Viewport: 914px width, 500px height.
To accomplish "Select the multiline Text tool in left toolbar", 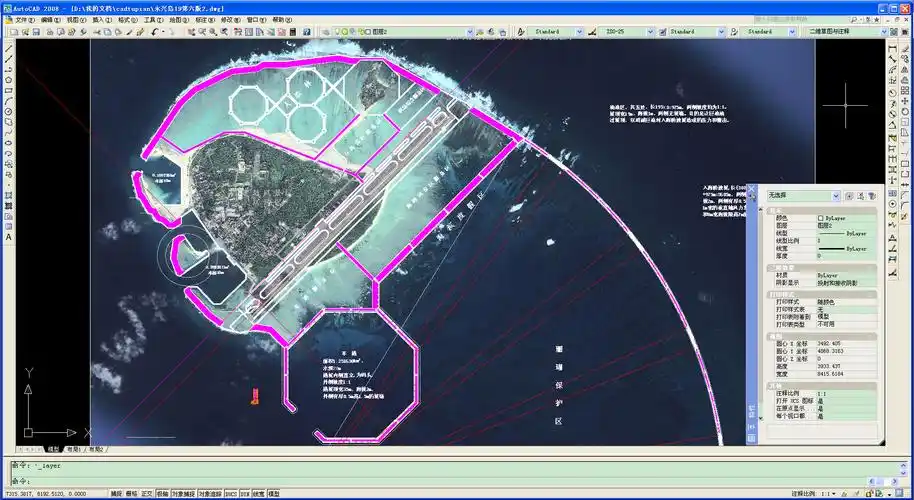I will point(8,237).
